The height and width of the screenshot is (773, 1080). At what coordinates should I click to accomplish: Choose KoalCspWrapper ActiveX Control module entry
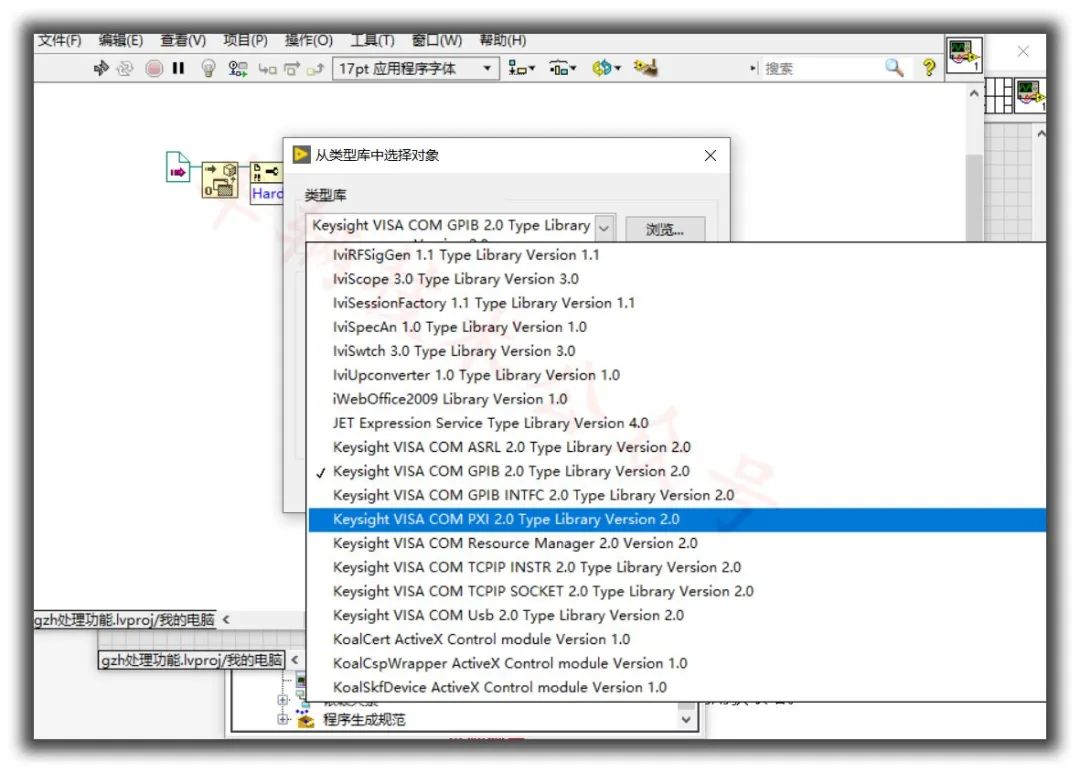click(676, 663)
